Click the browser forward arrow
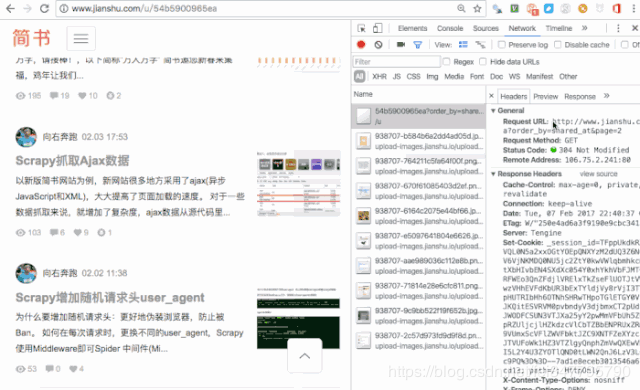640x390 pixels. click(27, 9)
